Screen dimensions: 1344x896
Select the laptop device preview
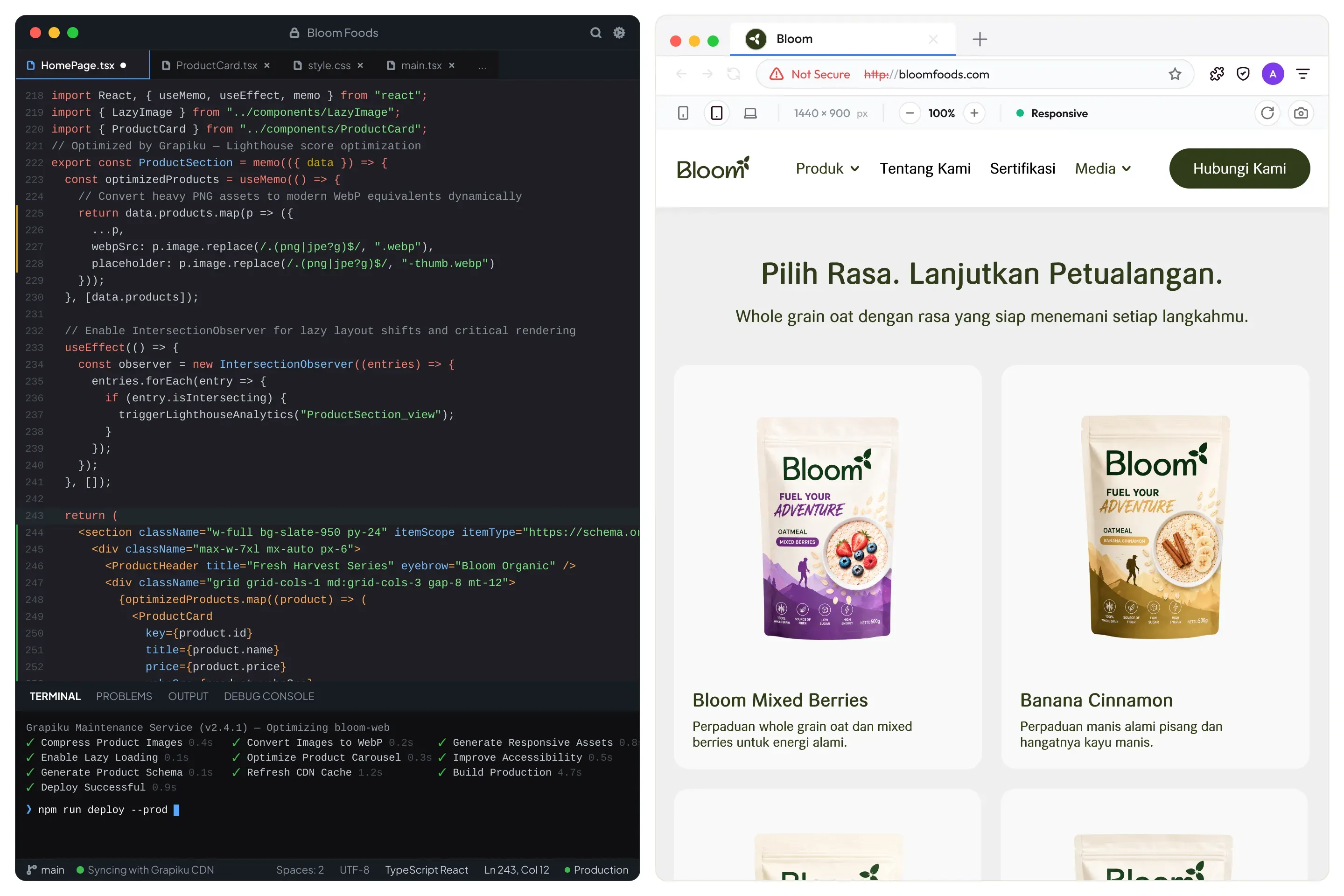(x=750, y=113)
